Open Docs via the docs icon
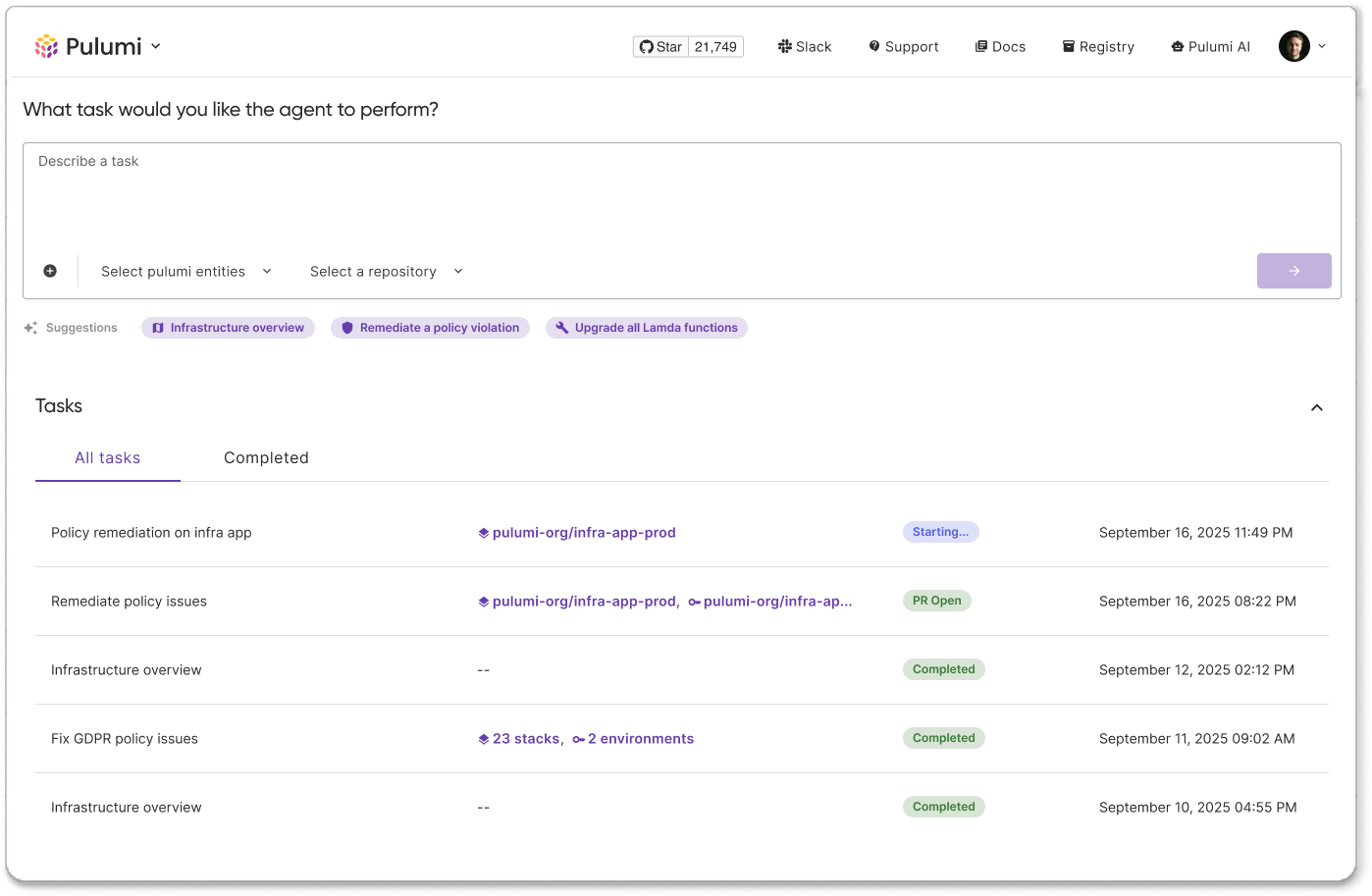The height and width of the screenshot is (896, 1372). 980,46
